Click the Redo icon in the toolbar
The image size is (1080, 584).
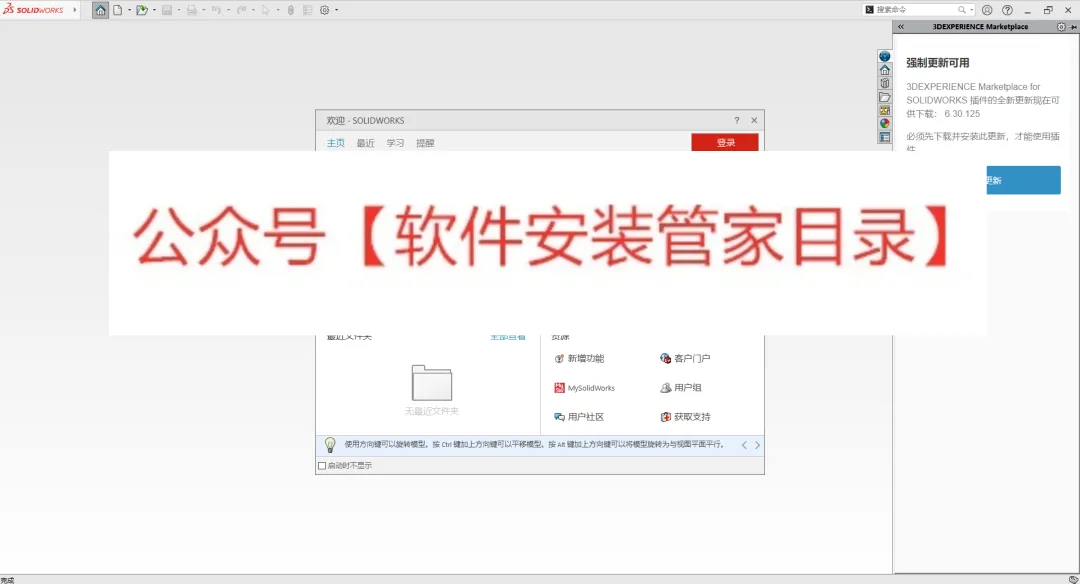(241, 10)
